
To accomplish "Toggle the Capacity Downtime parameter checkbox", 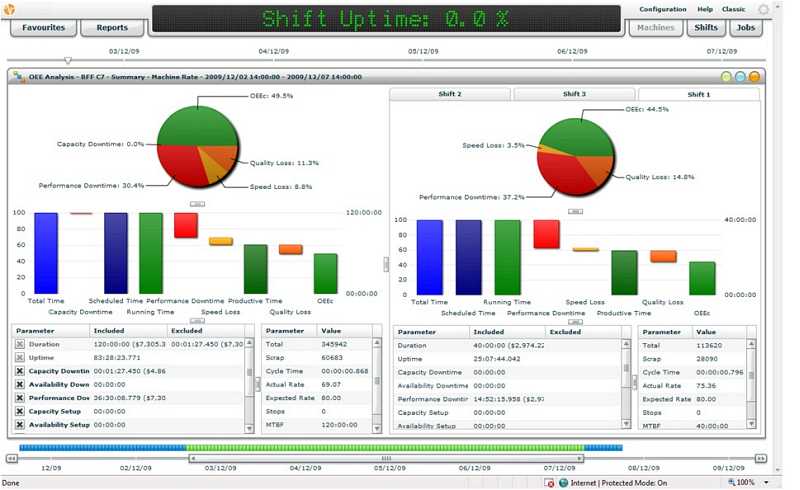I will tap(19, 371).
